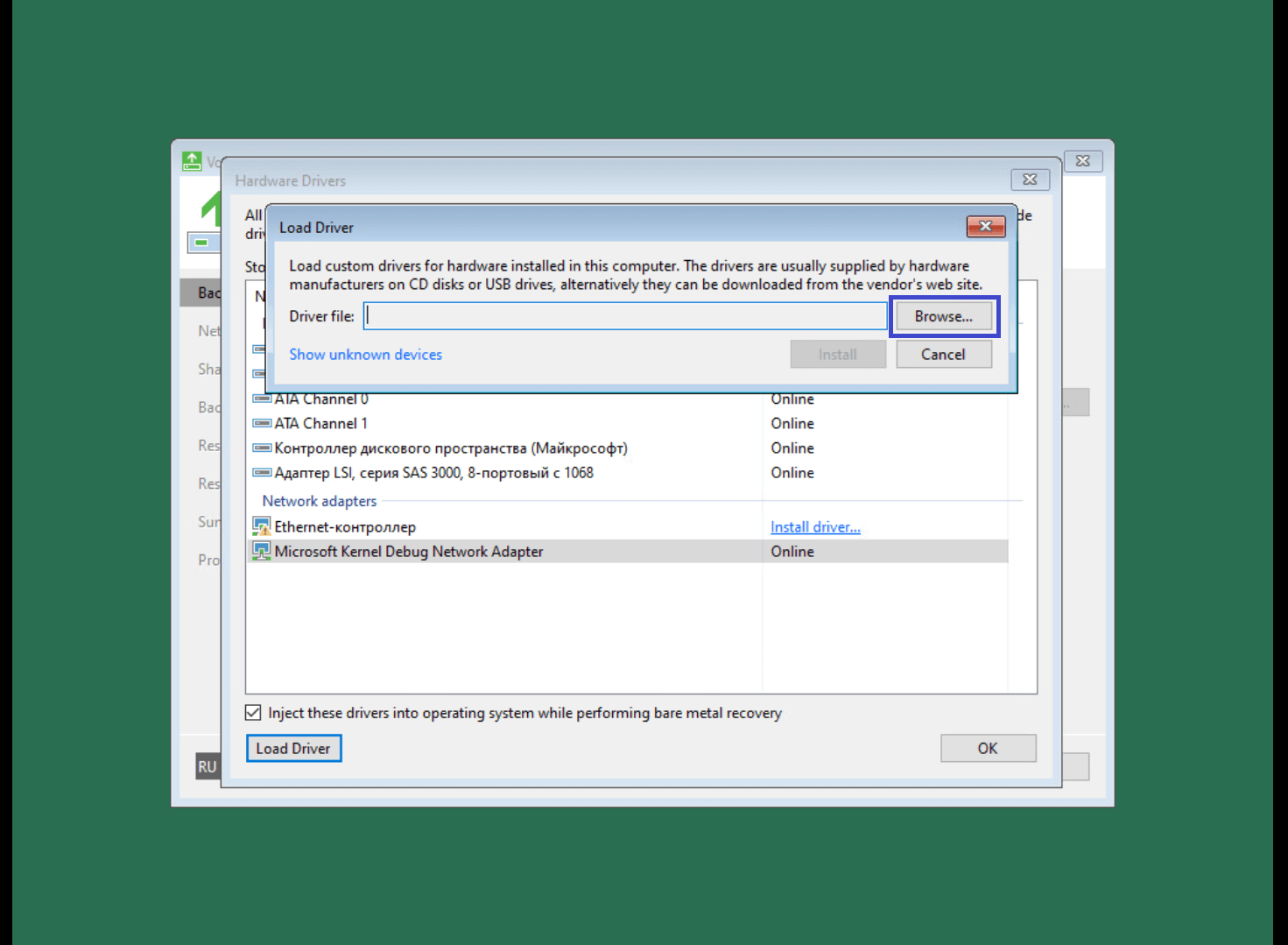Focus the Driver file text field

pos(625,316)
